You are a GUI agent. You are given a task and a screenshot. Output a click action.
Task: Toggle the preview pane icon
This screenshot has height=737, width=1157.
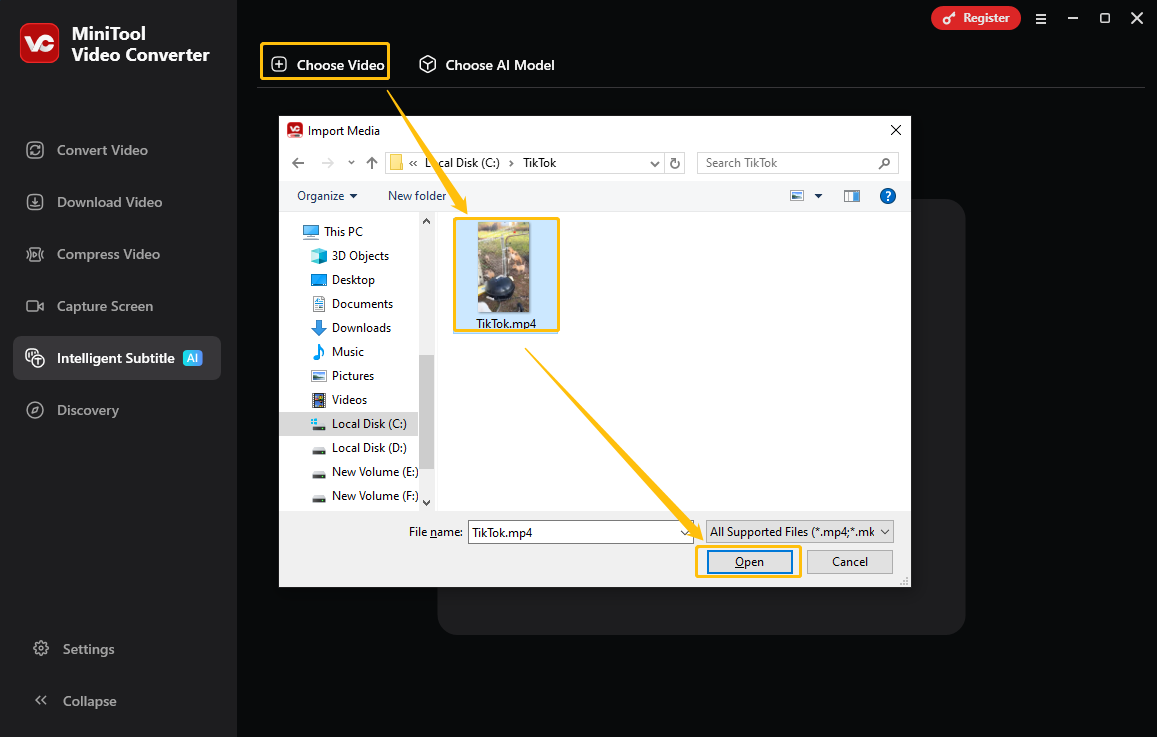(x=852, y=196)
